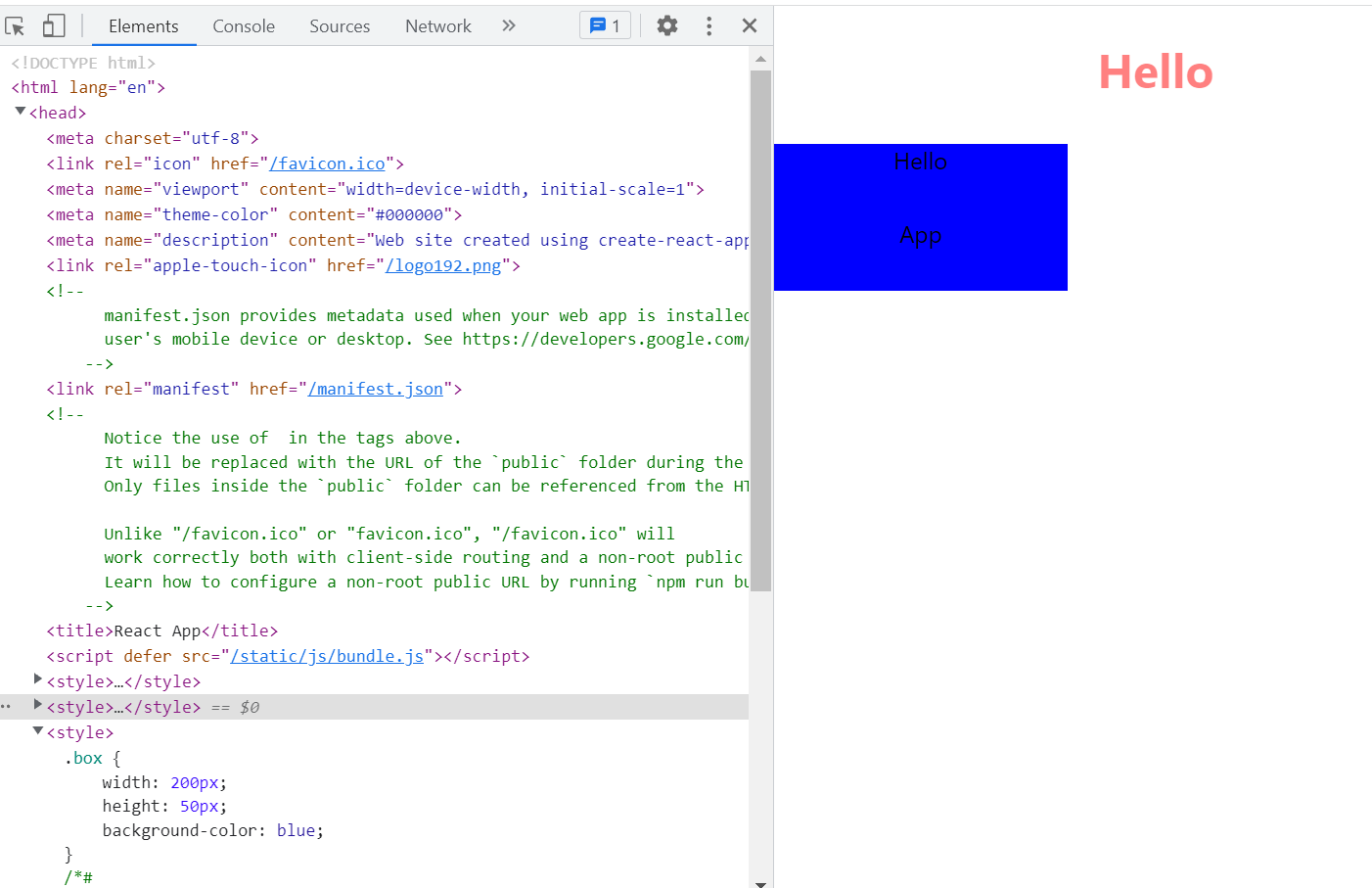Switch to the Sources tab

point(340,26)
